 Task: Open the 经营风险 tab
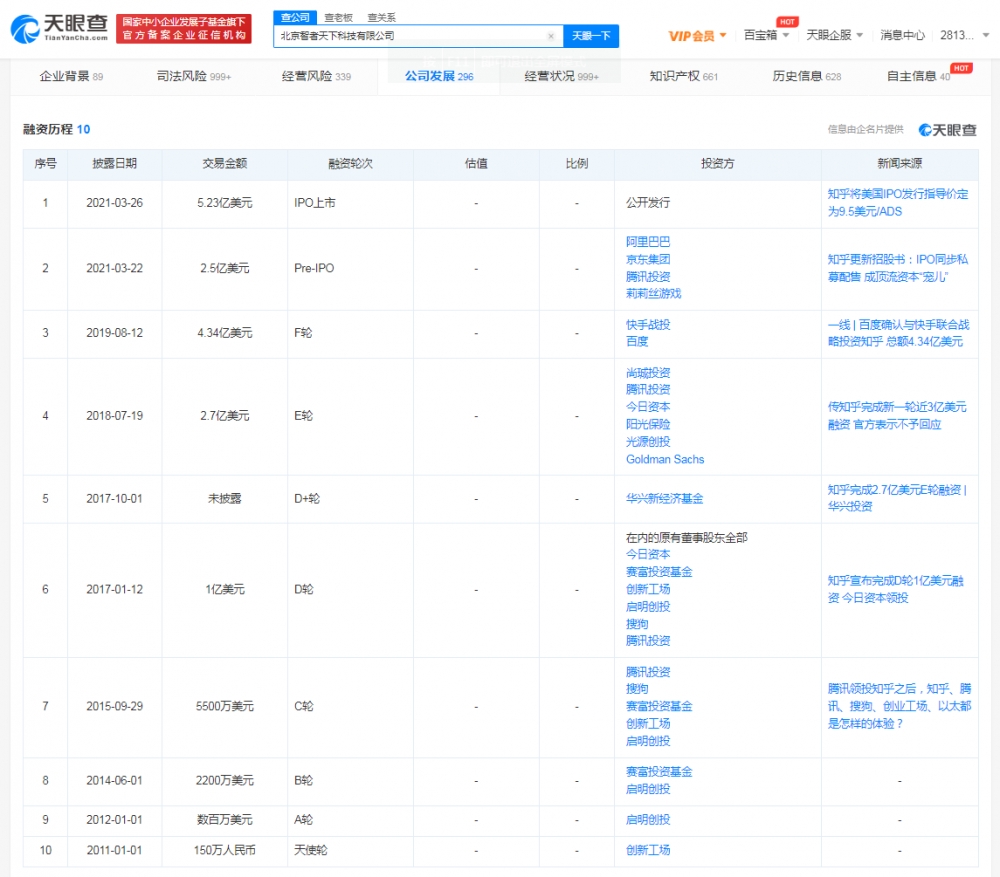316,77
